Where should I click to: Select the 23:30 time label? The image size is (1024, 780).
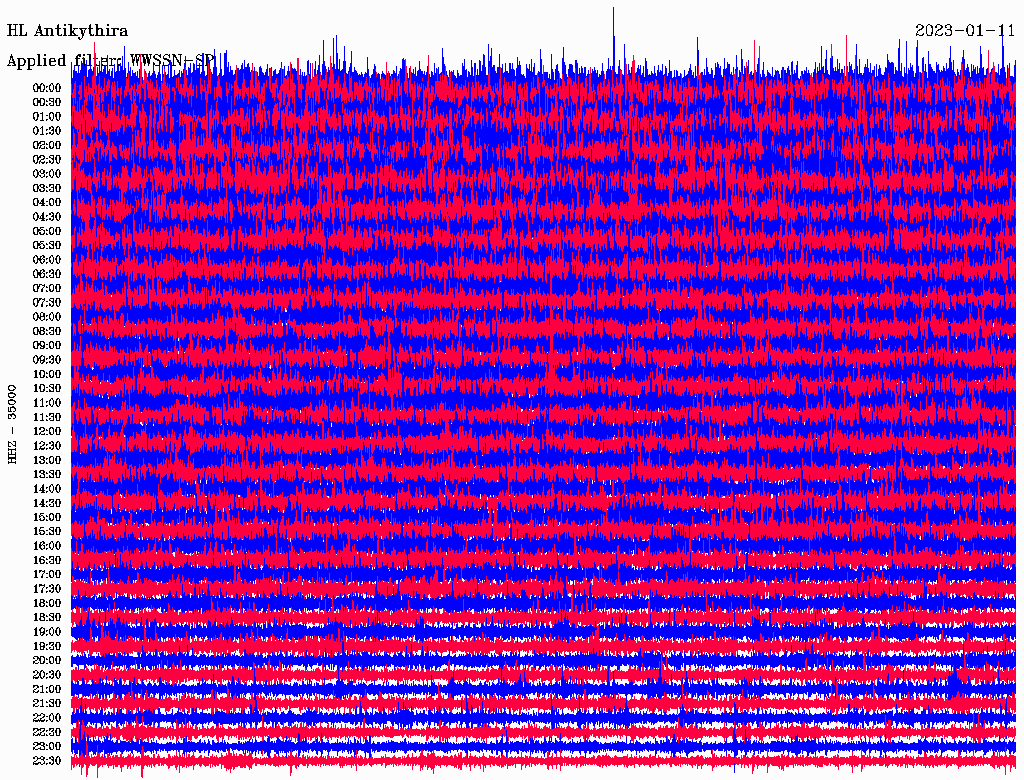[47, 760]
